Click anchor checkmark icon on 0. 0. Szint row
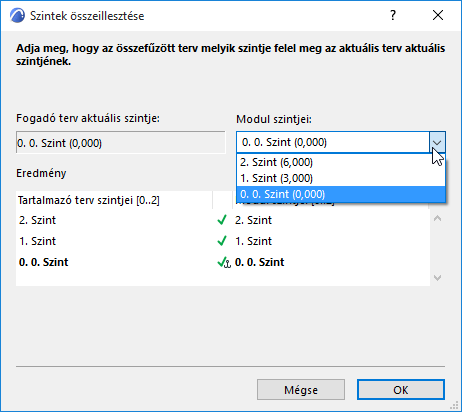462x412 pixels. [x=224, y=262]
